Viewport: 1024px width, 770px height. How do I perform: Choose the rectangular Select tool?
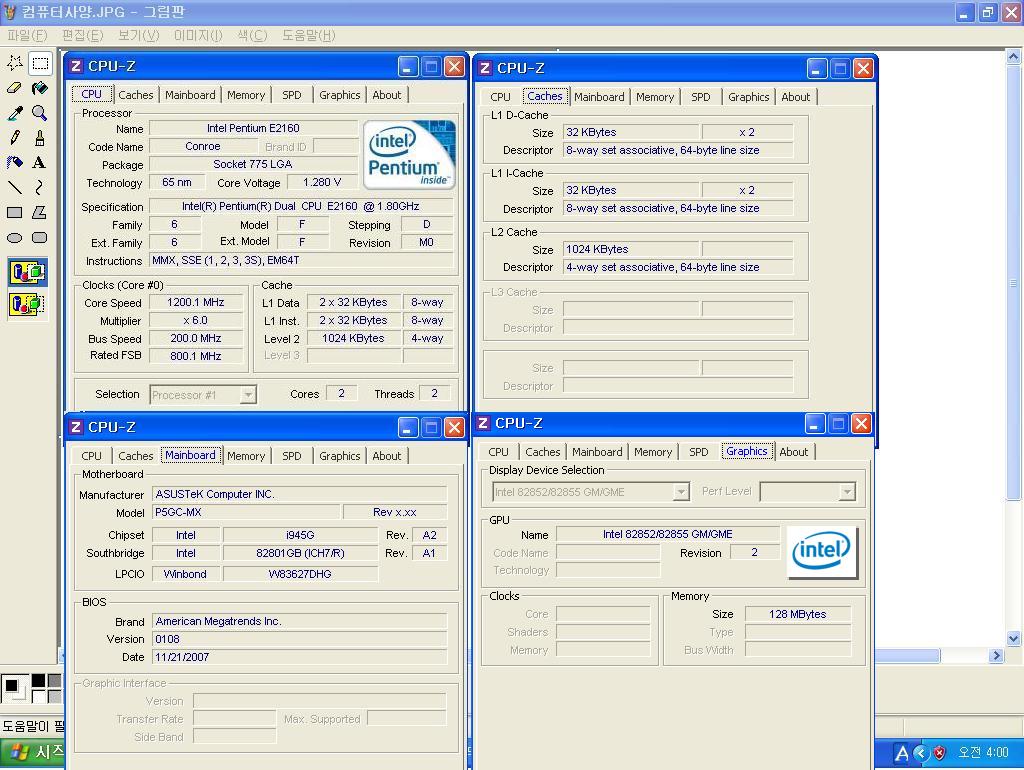pos(40,63)
